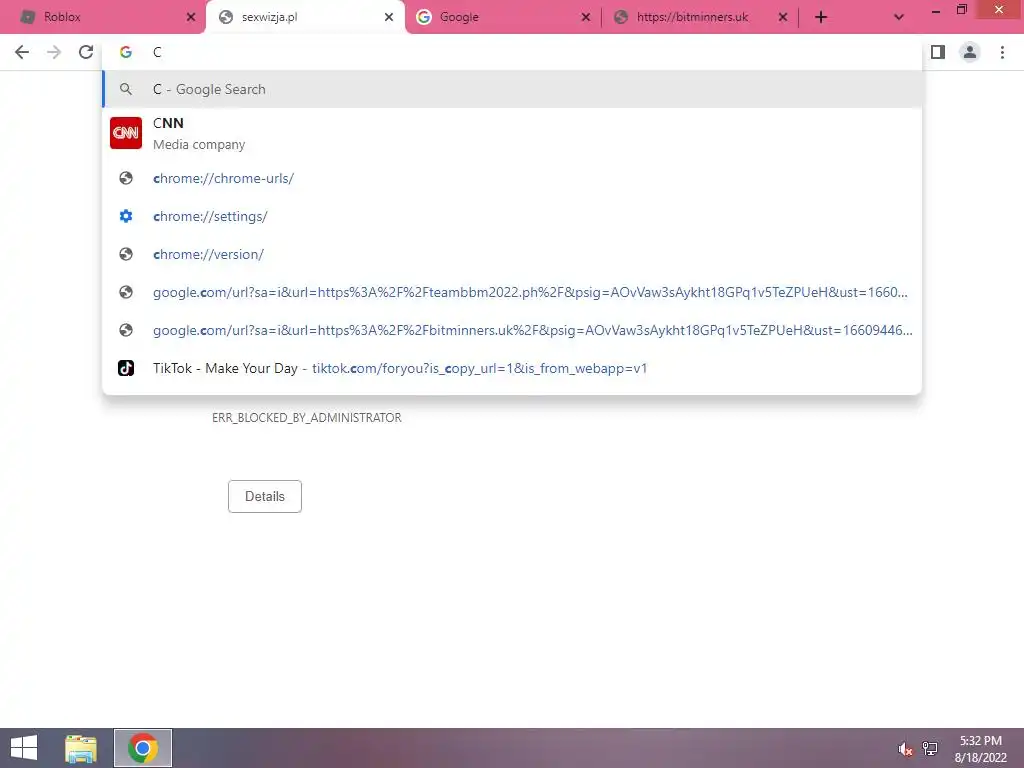Open a new tab with plus button
Viewport: 1024px width, 768px height.
tap(821, 18)
